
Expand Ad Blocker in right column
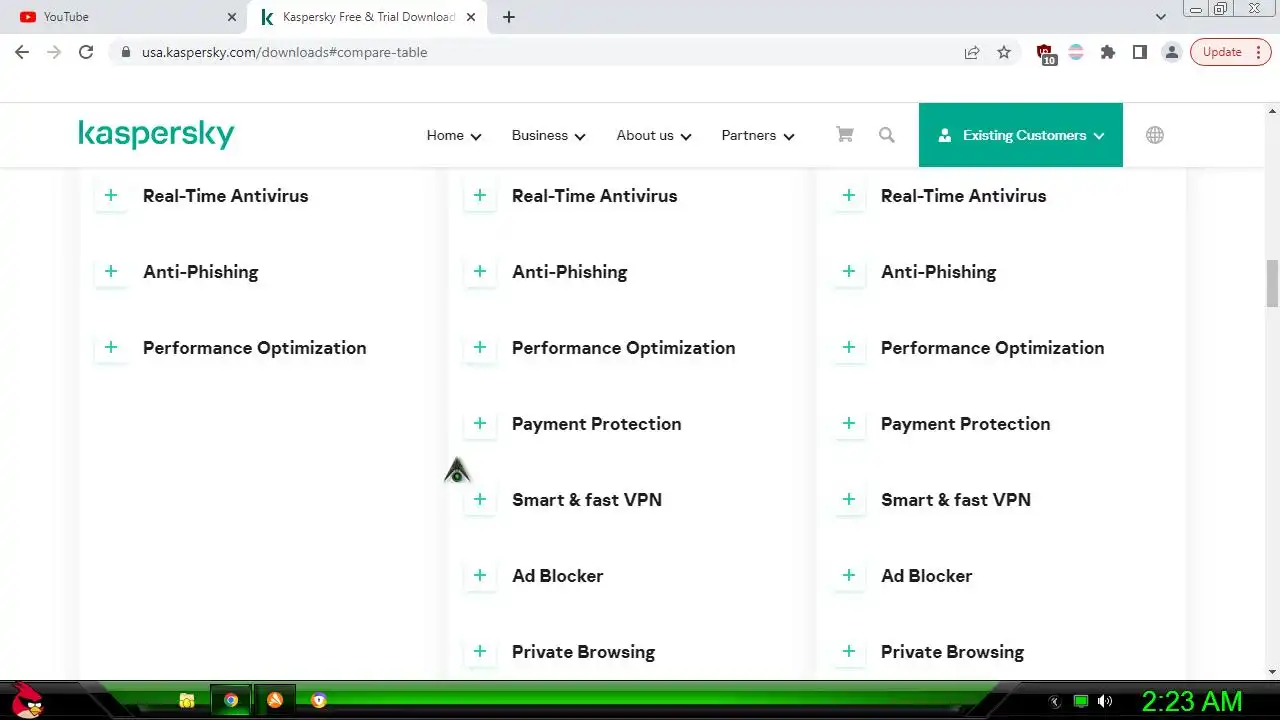tap(849, 575)
